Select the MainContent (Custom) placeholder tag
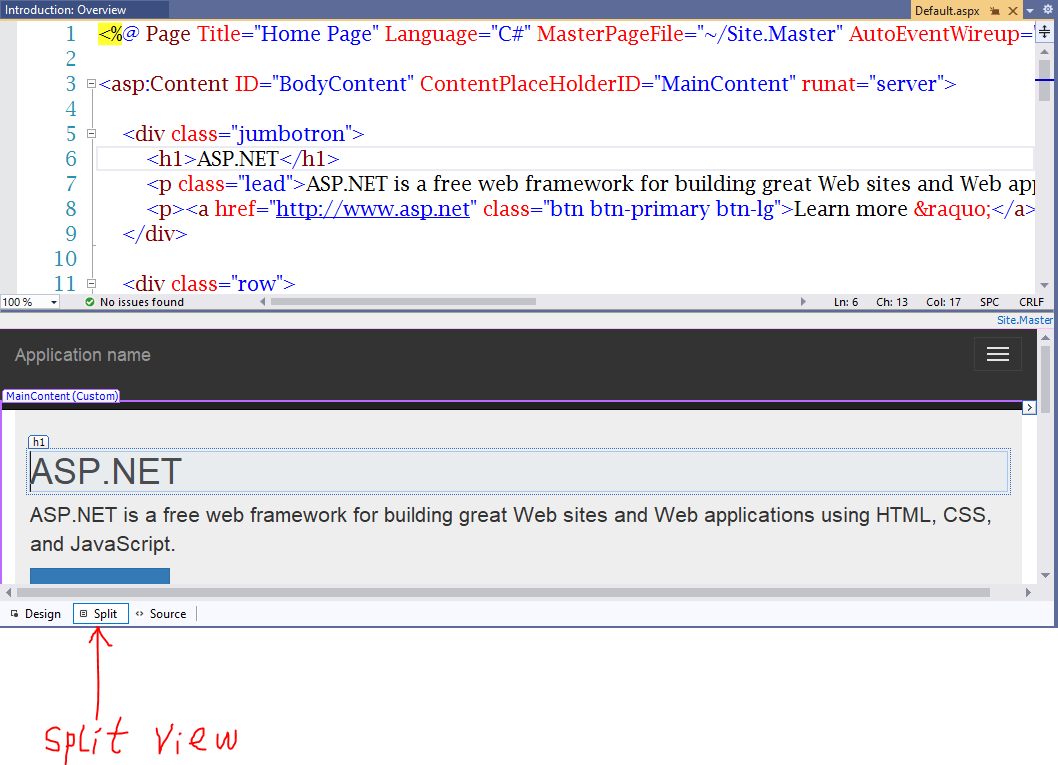The image size is (1058, 765). [61, 396]
